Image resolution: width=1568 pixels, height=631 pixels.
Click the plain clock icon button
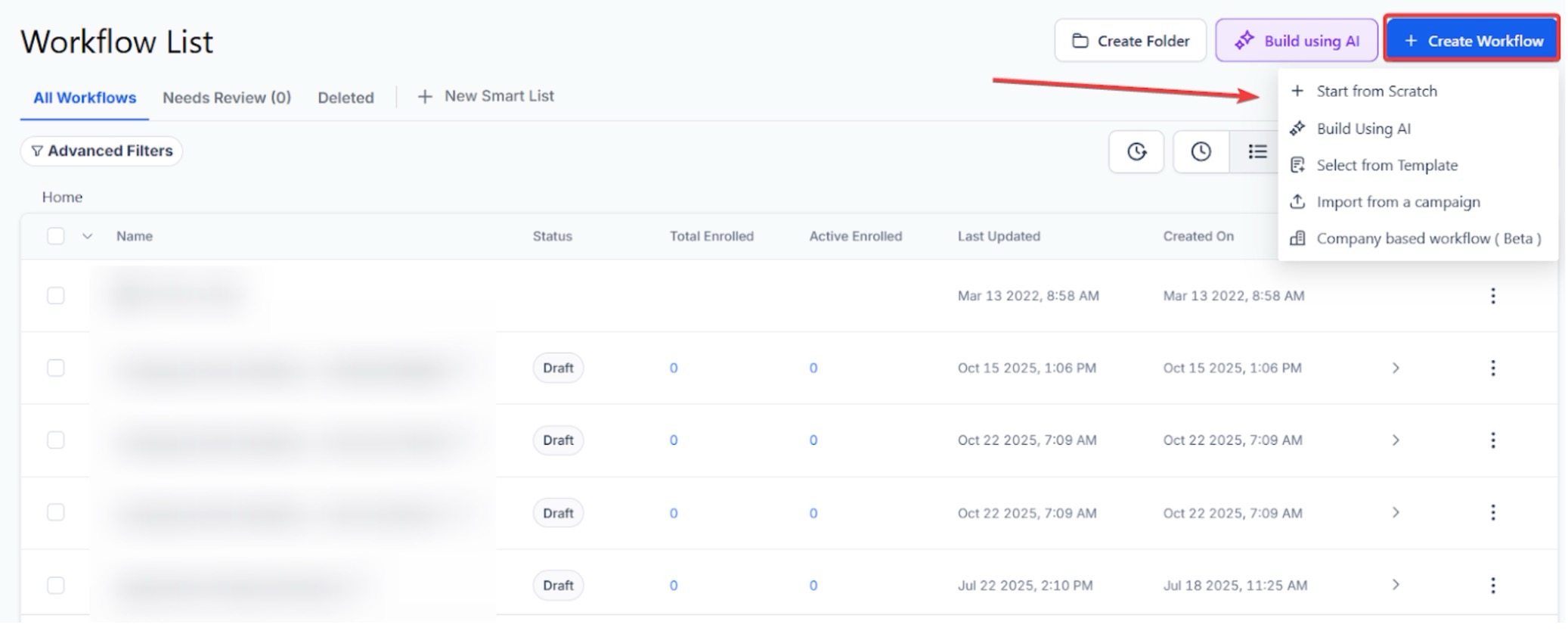(x=1200, y=152)
